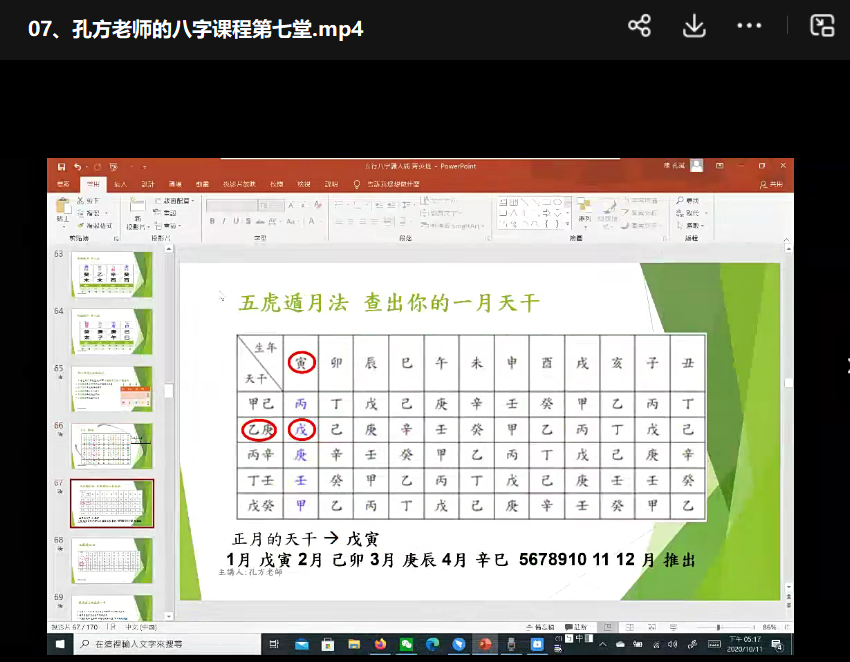Click the PowerPoint icon in the taskbar
The width and height of the screenshot is (850, 662).
(485, 644)
